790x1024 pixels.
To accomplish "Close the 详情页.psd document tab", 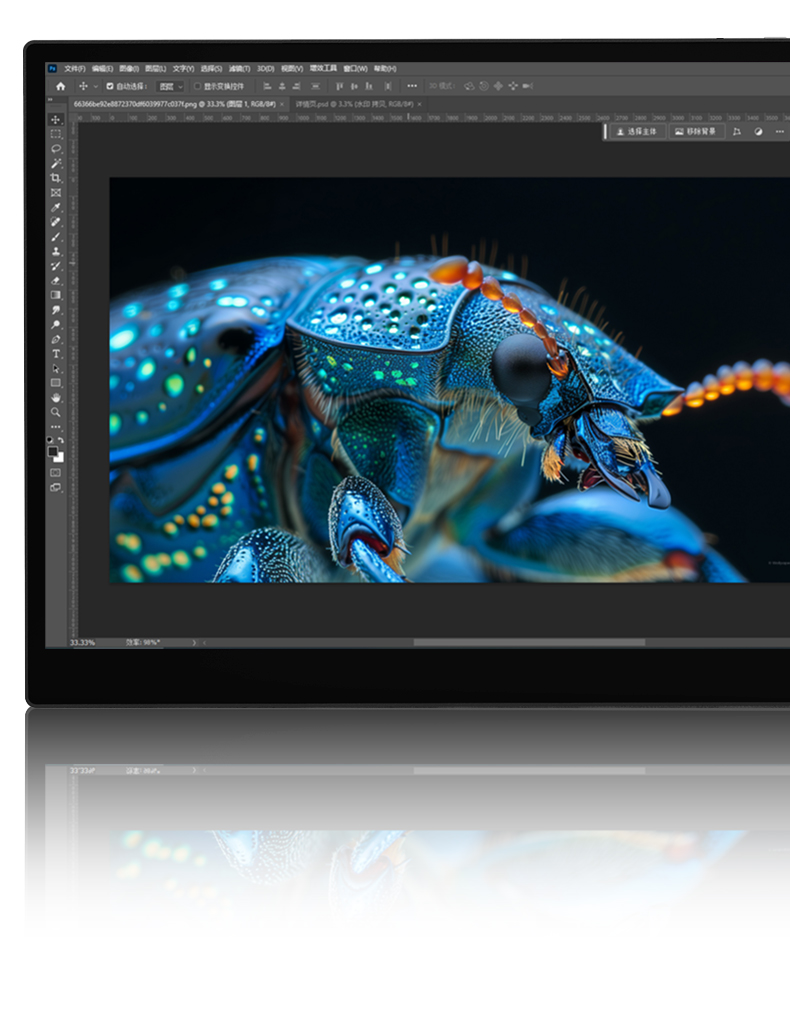I will coord(419,104).
